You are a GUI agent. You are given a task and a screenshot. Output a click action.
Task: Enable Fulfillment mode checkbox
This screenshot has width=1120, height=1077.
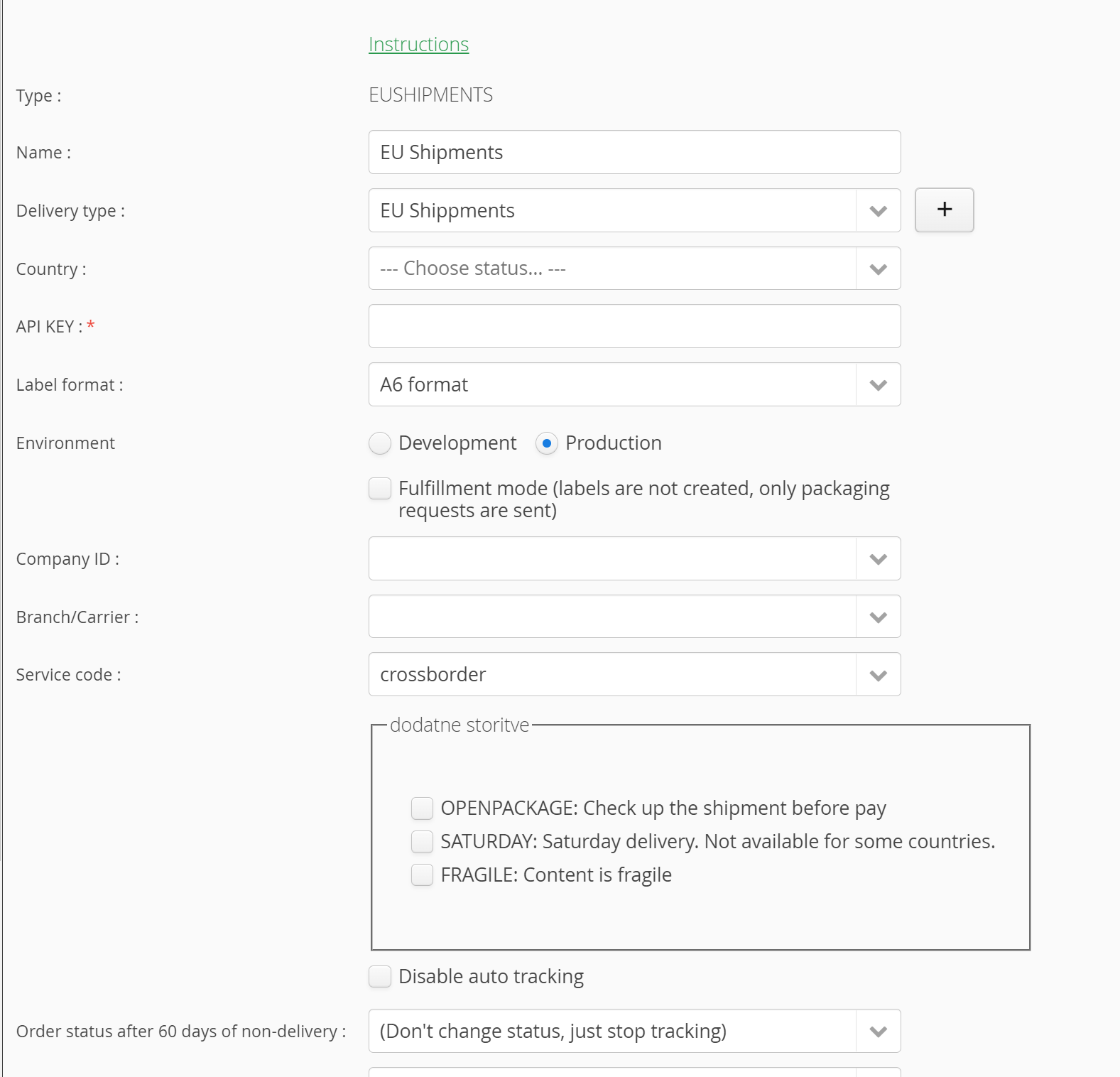coord(380,488)
